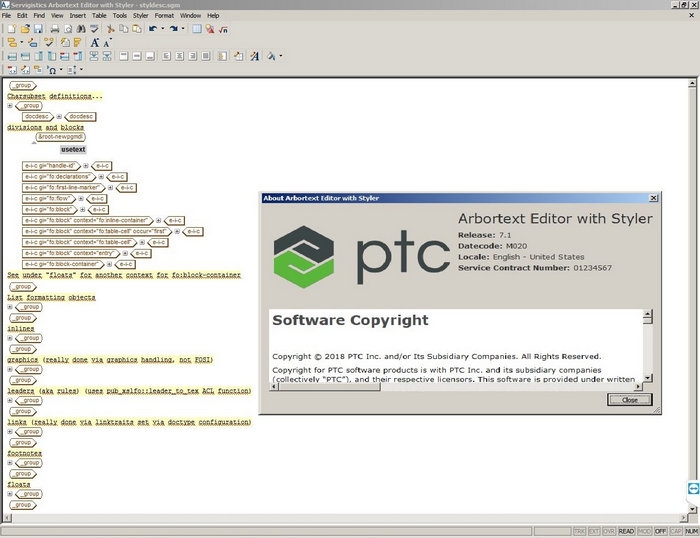Open the Edit menu
The image size is (700, 538).
(x=22, y=16)
